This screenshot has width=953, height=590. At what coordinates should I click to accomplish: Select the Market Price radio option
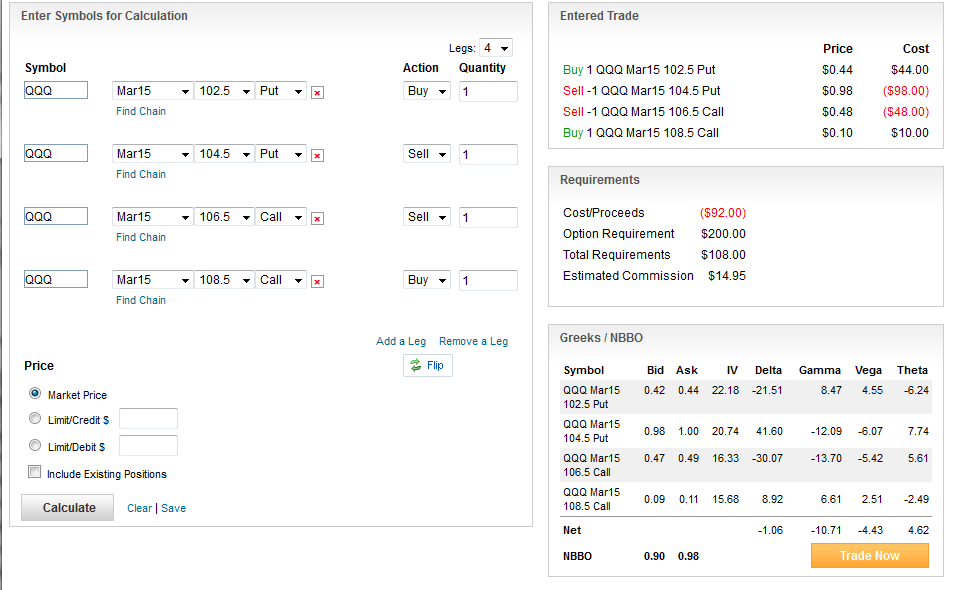tap(36, 394)
